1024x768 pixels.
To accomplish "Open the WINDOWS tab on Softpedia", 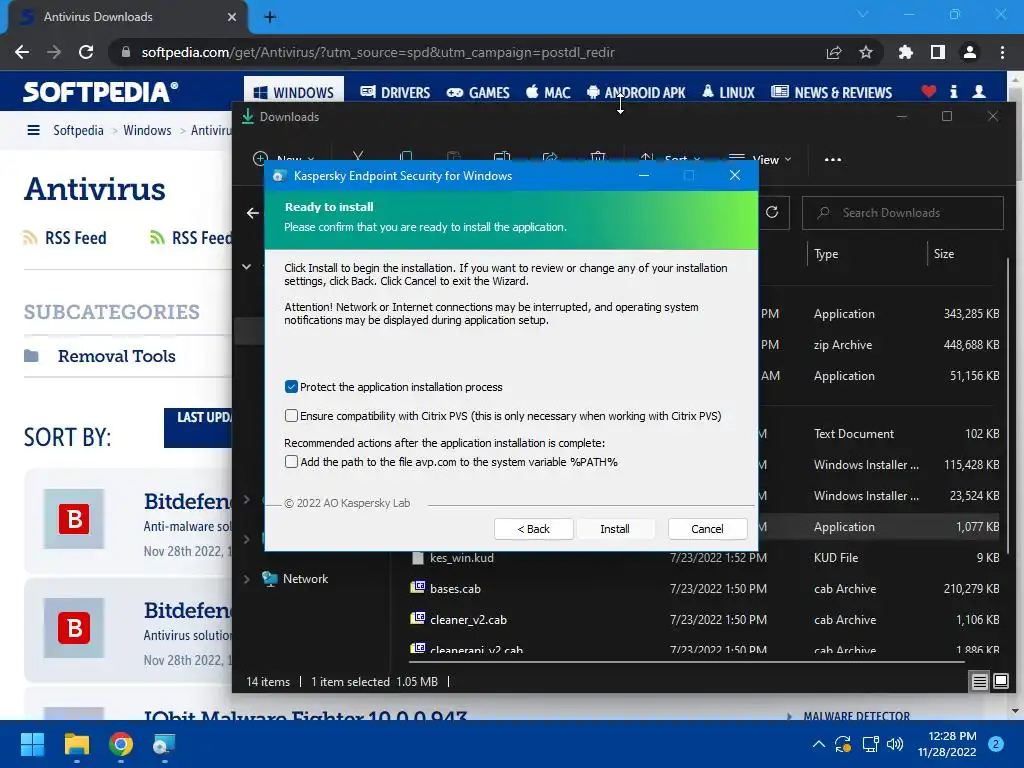I will coord(294,93).
